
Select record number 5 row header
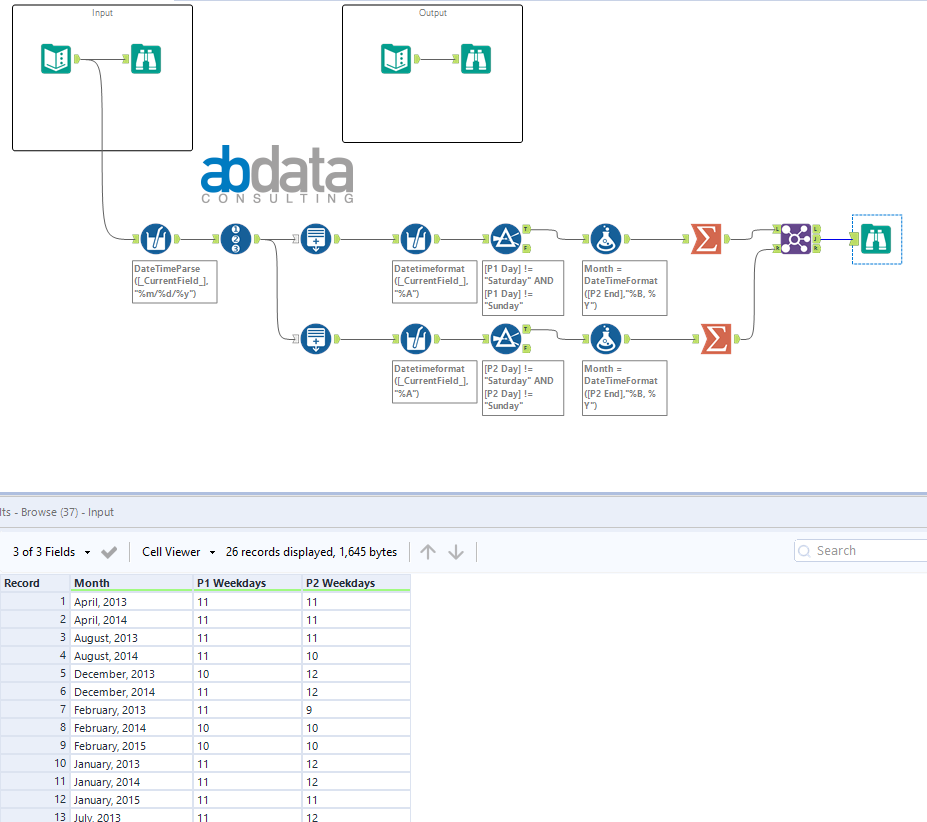pyautogui.click(x=35, y=674)
